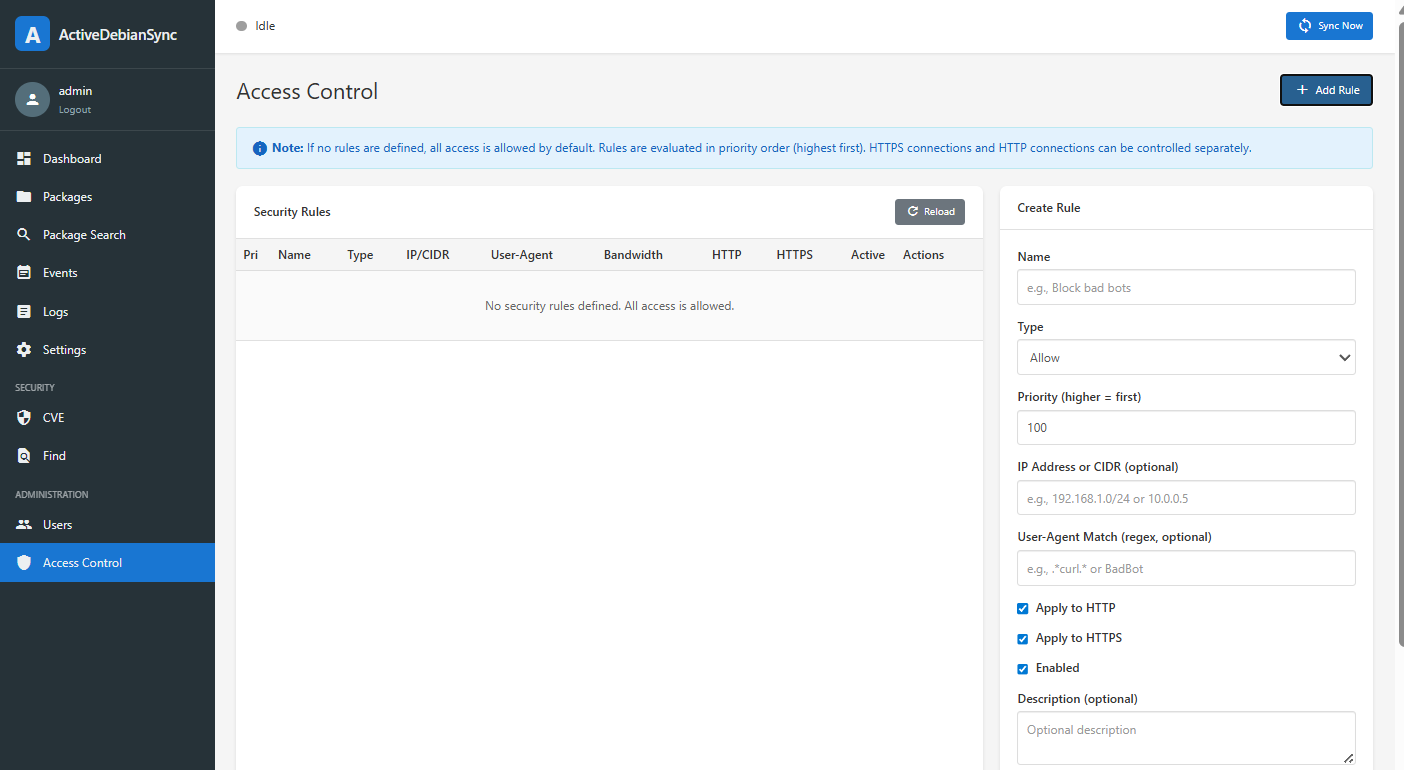
Task: Click the Settings gear icon
Action: (x=24, y=350)
